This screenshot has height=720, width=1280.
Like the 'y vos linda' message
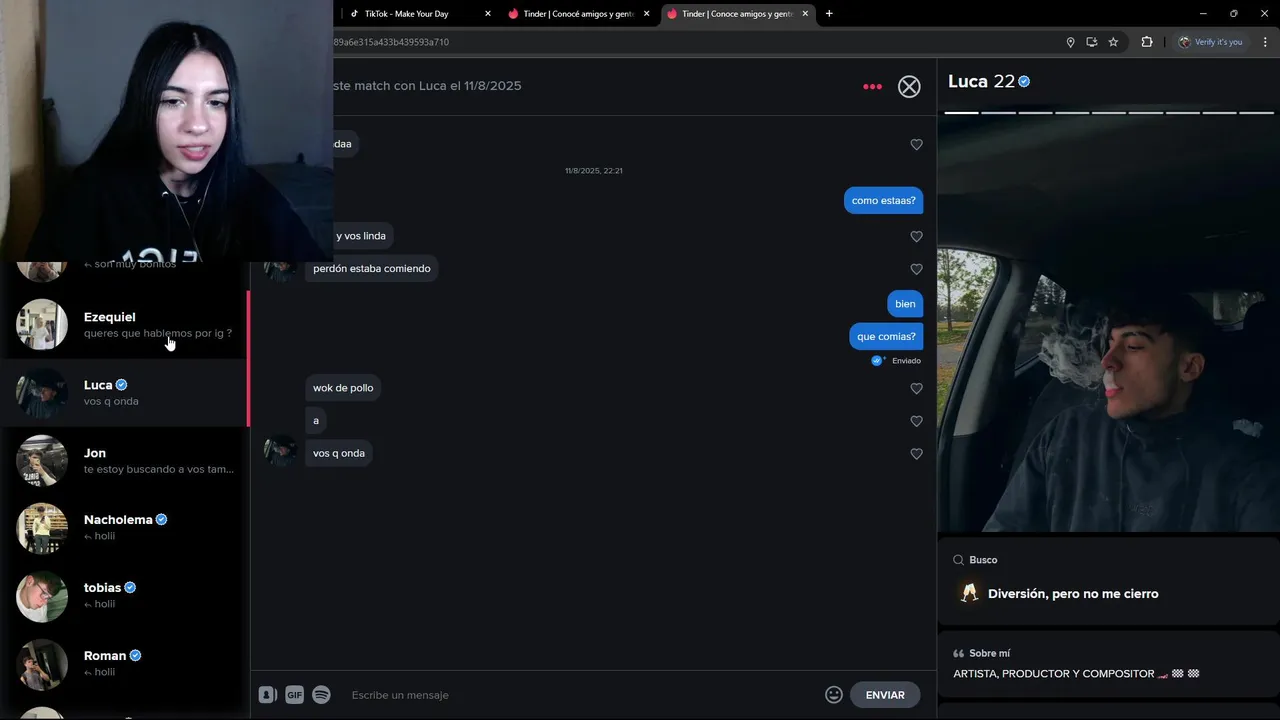pos(916,237)
